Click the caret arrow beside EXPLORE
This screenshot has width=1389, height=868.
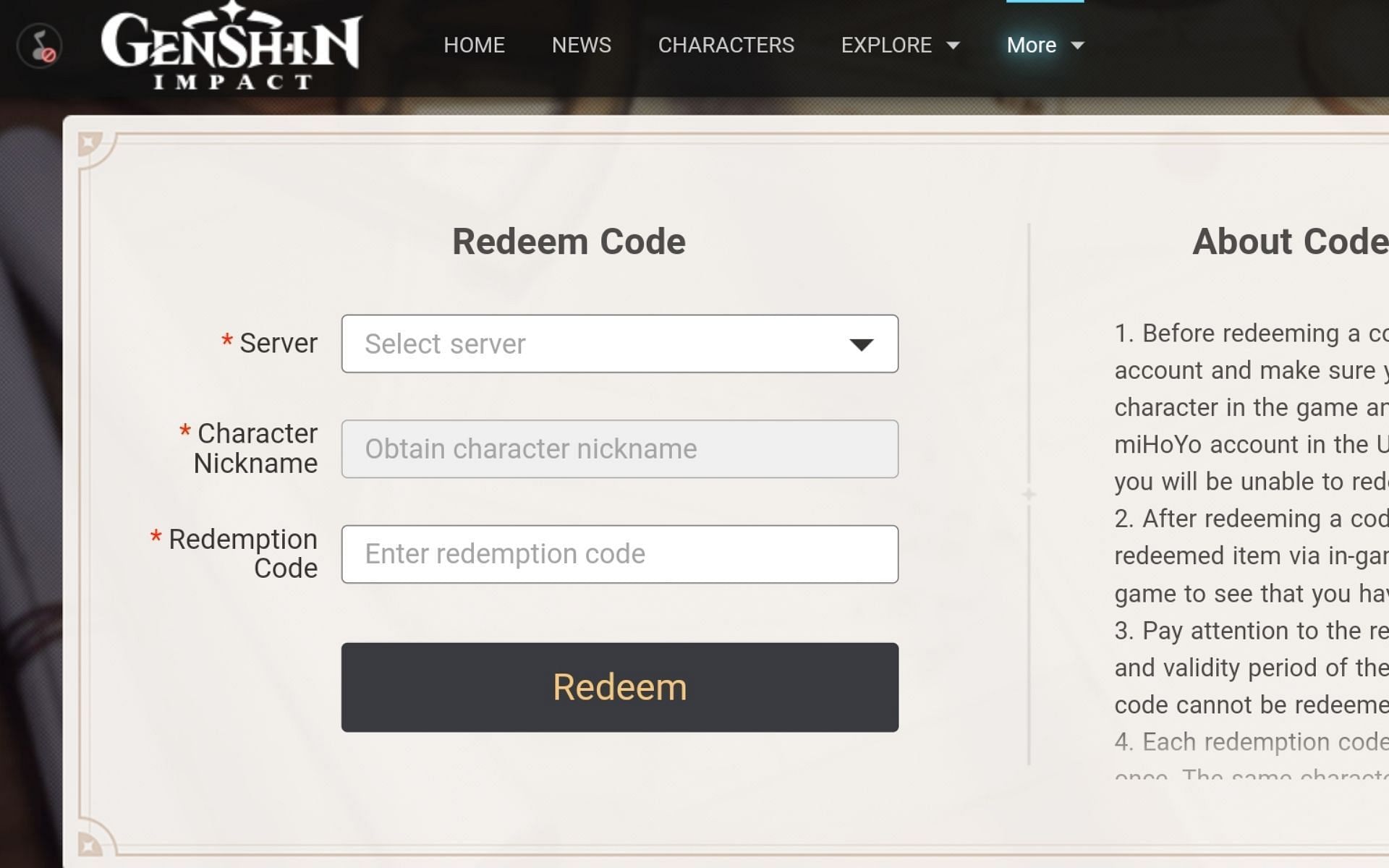click(x=953, y=46)
